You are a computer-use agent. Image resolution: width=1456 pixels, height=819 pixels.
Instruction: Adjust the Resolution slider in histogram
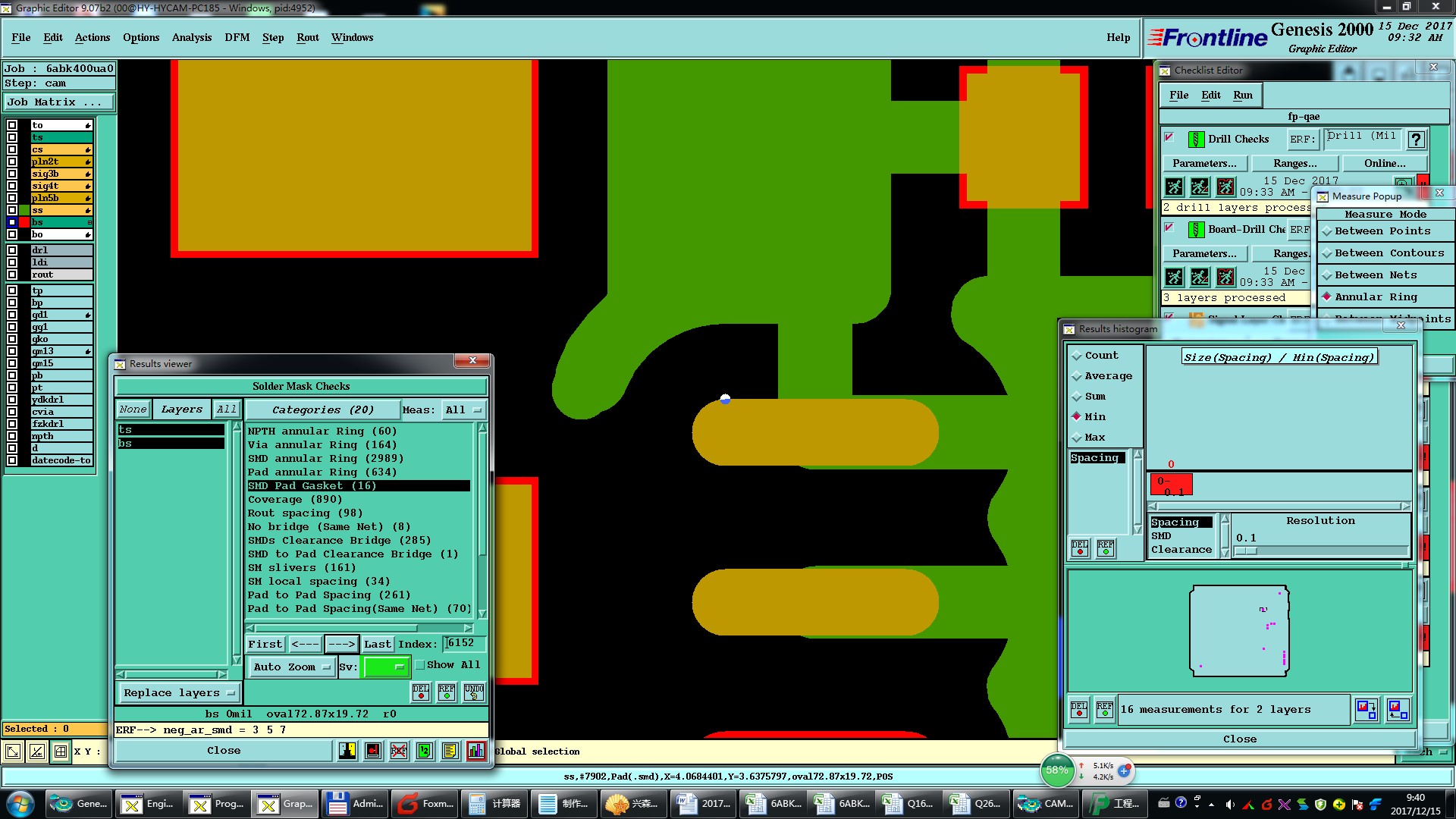click(x=1245, y=551)
